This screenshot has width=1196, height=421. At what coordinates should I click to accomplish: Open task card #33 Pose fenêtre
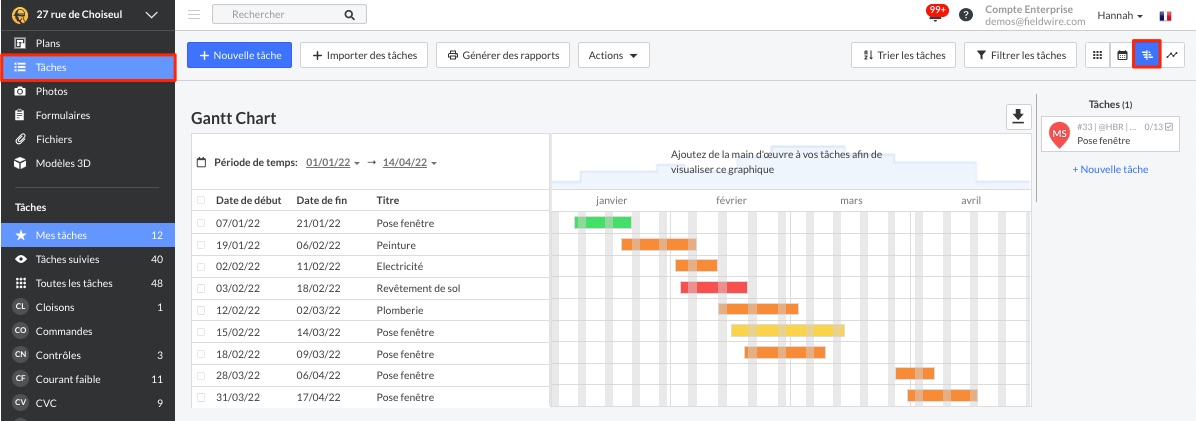1109,133
